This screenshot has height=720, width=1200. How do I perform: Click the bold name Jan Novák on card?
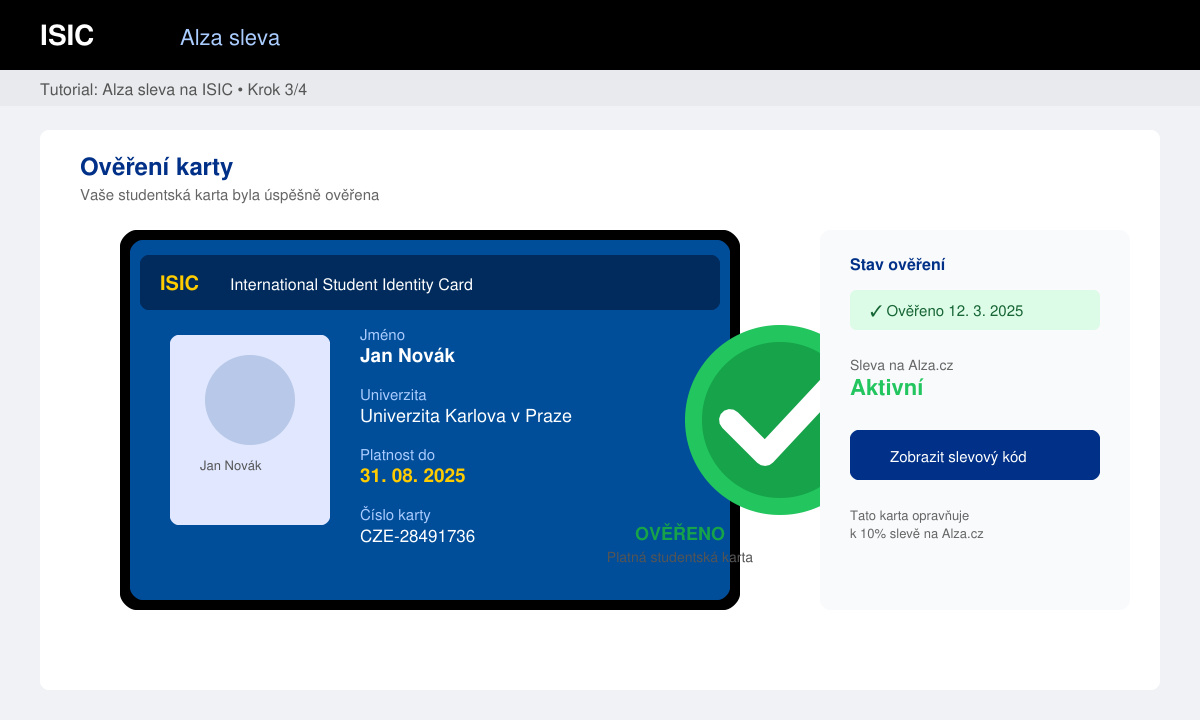(407, 356)
